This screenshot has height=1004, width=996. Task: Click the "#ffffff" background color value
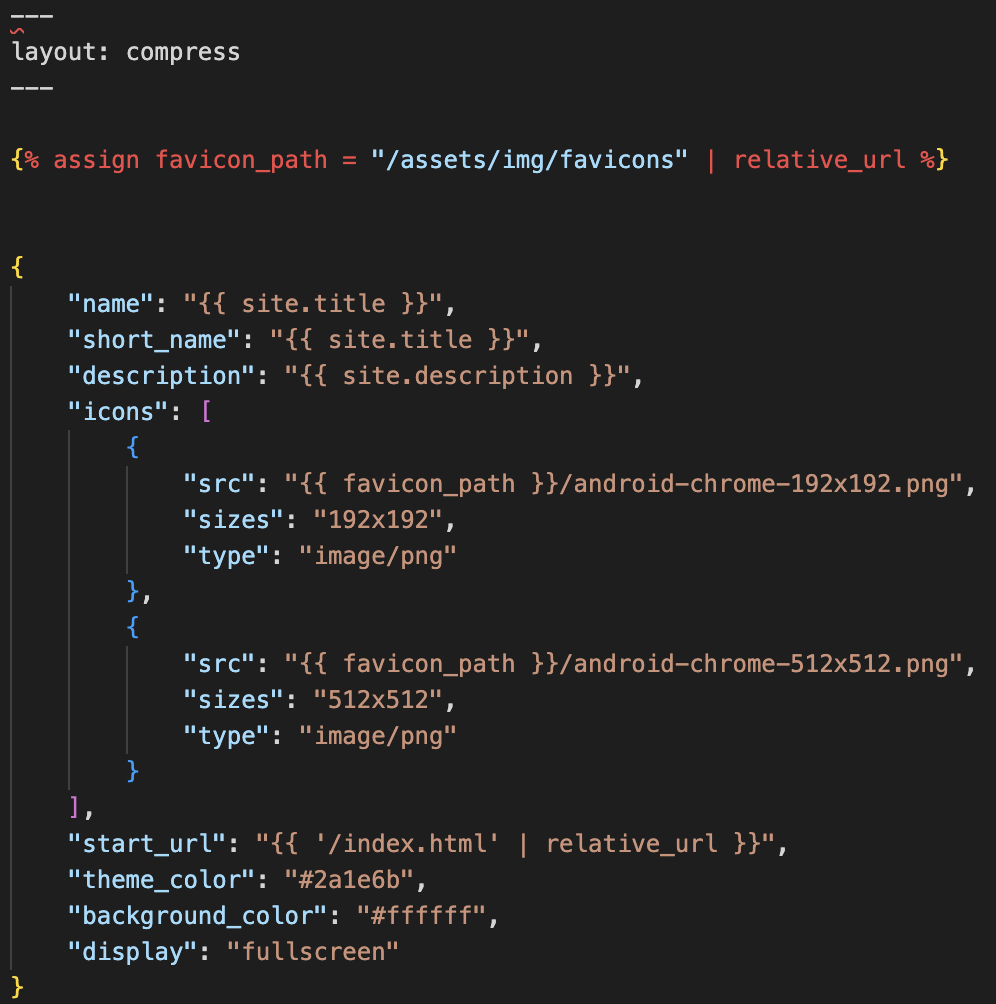point(414,916)
